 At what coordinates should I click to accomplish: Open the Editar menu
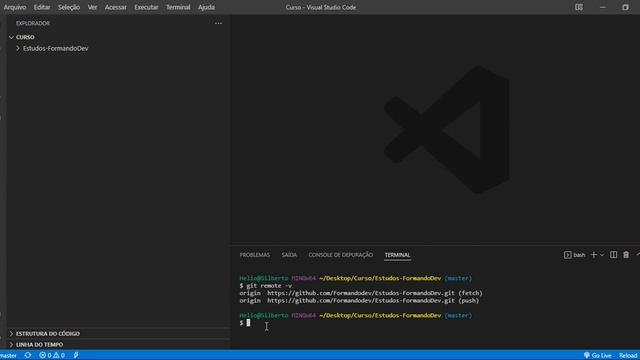[x=42, y=7]
